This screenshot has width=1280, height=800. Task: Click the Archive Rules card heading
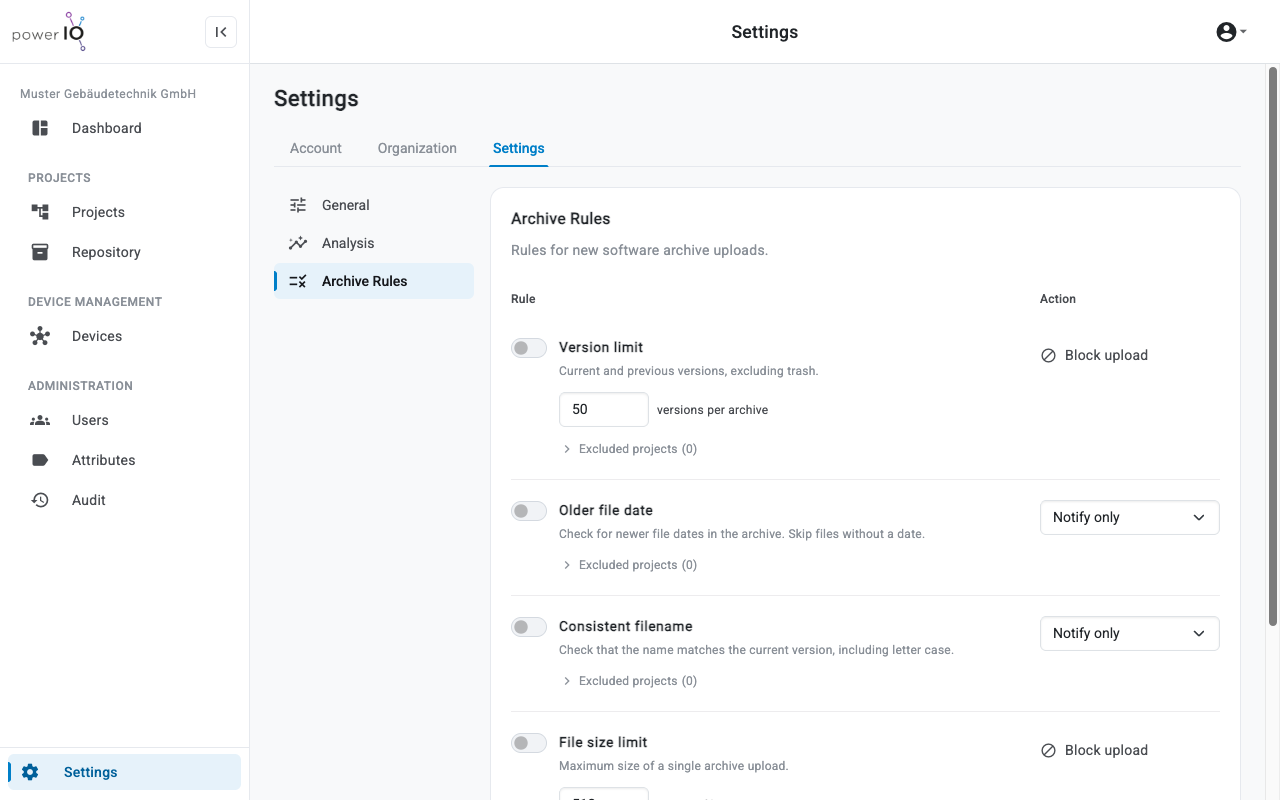click(x=561, y=219)
